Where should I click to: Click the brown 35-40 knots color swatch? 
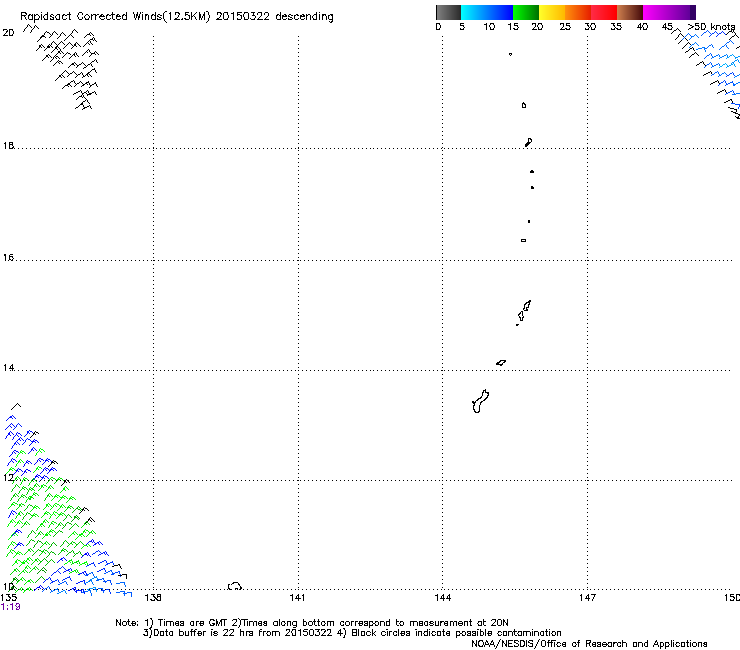630,12
